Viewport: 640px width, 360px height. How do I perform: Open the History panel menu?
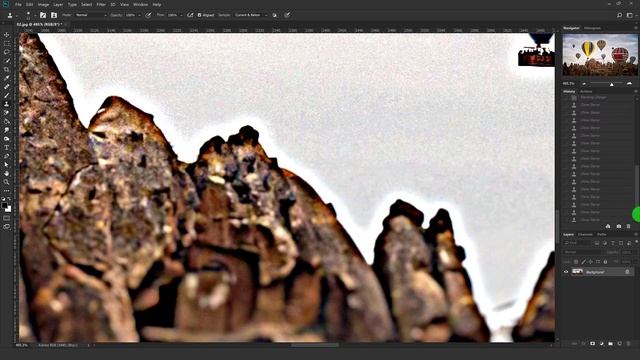[636, 91]
